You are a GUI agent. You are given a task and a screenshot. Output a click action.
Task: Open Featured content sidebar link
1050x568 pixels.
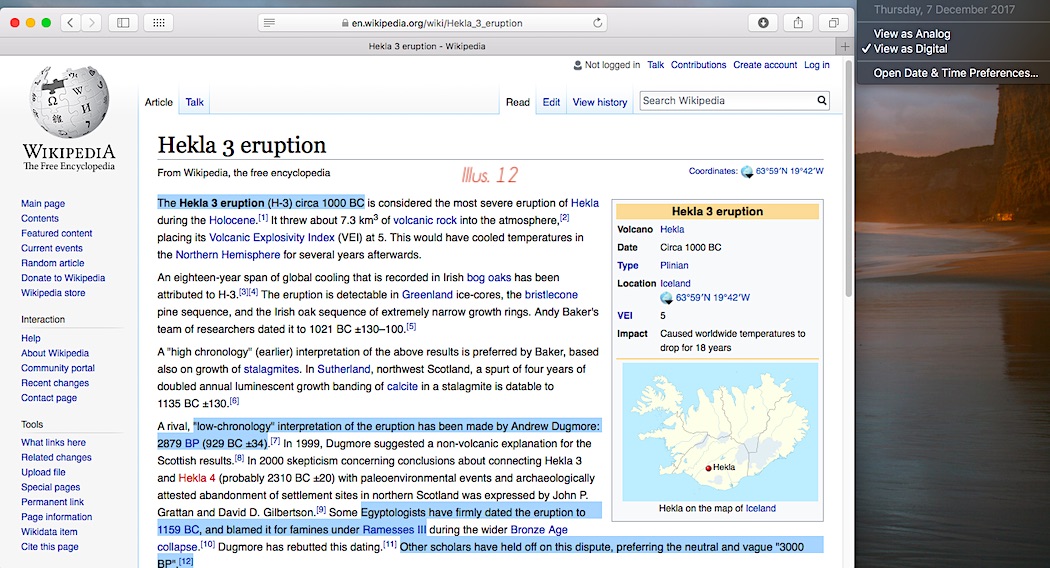(x=56, y=233)
